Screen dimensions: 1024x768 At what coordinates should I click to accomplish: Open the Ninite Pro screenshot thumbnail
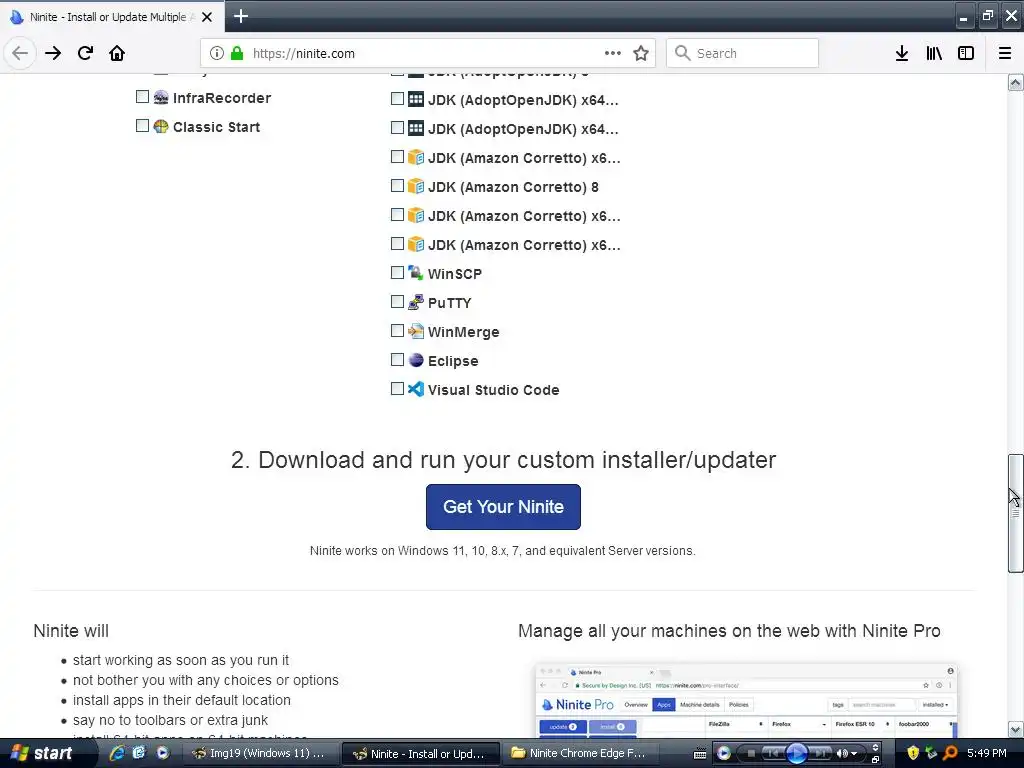[746, 700]
